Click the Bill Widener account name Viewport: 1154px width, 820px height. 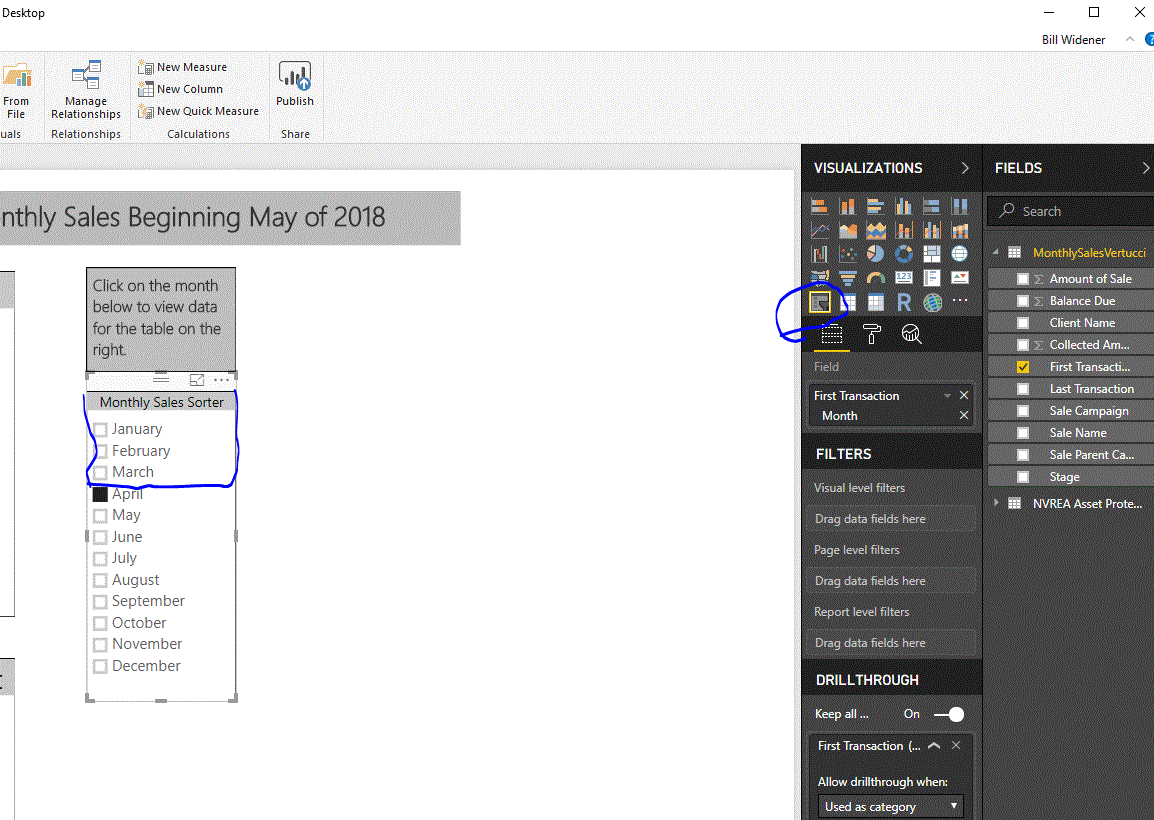point(1073,40)
